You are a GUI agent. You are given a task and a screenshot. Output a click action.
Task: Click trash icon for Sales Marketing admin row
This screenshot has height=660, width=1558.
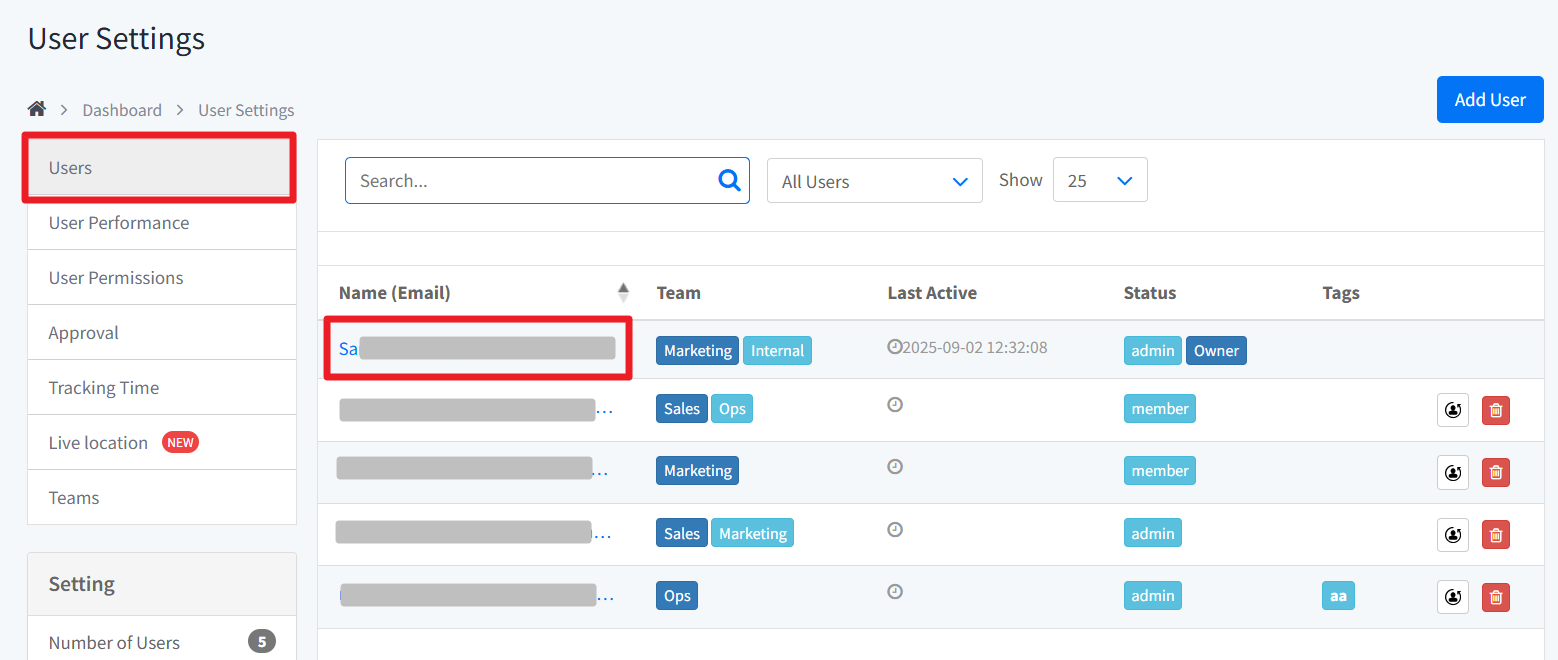(1495, 535)
